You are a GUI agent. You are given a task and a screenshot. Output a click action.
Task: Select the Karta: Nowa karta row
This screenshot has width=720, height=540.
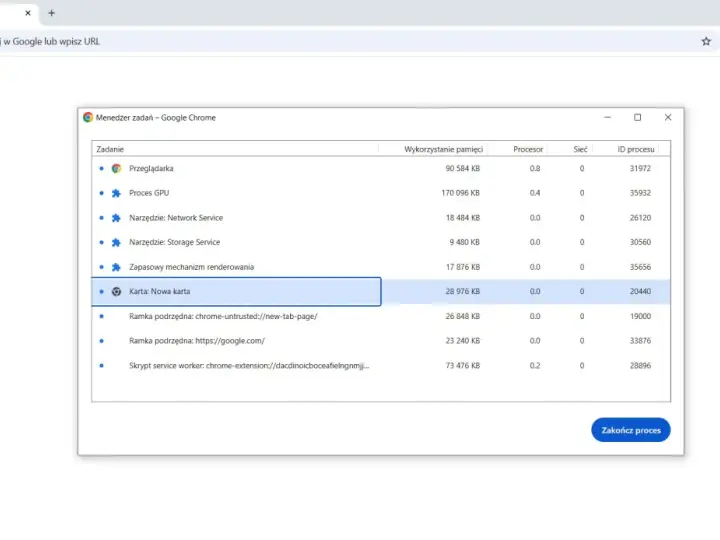381,292
